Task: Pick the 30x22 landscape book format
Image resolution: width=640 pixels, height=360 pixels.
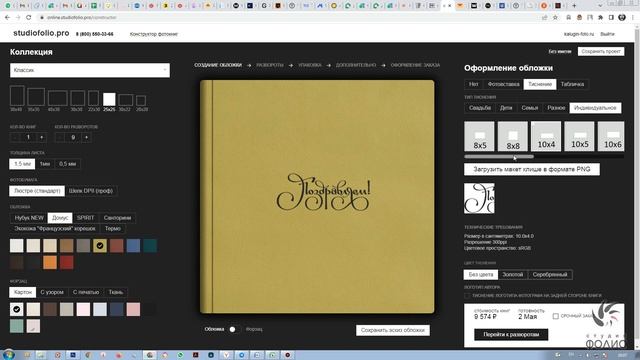Action: point(125,100)
